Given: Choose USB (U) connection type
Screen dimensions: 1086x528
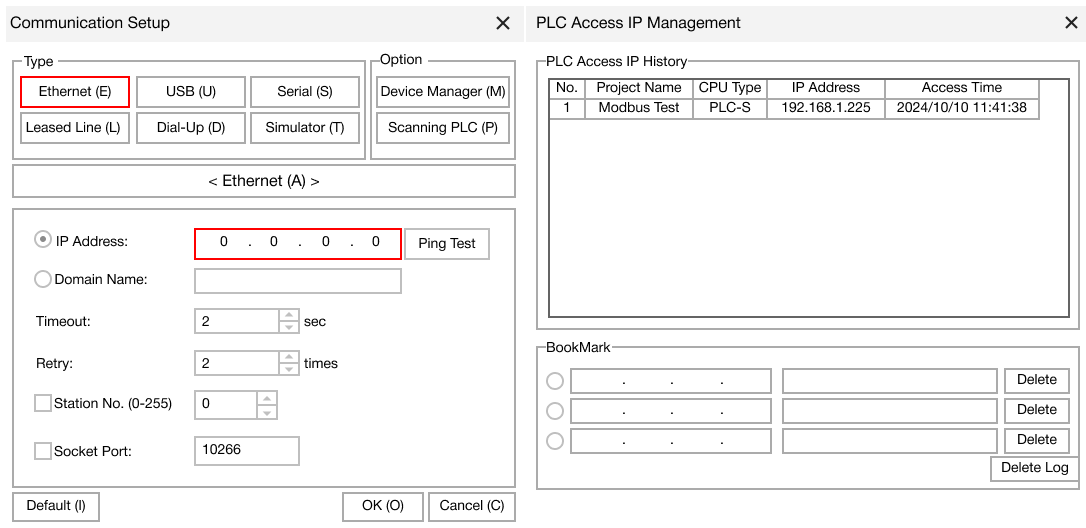Looking at the screenshot, I should pos(190,92).
